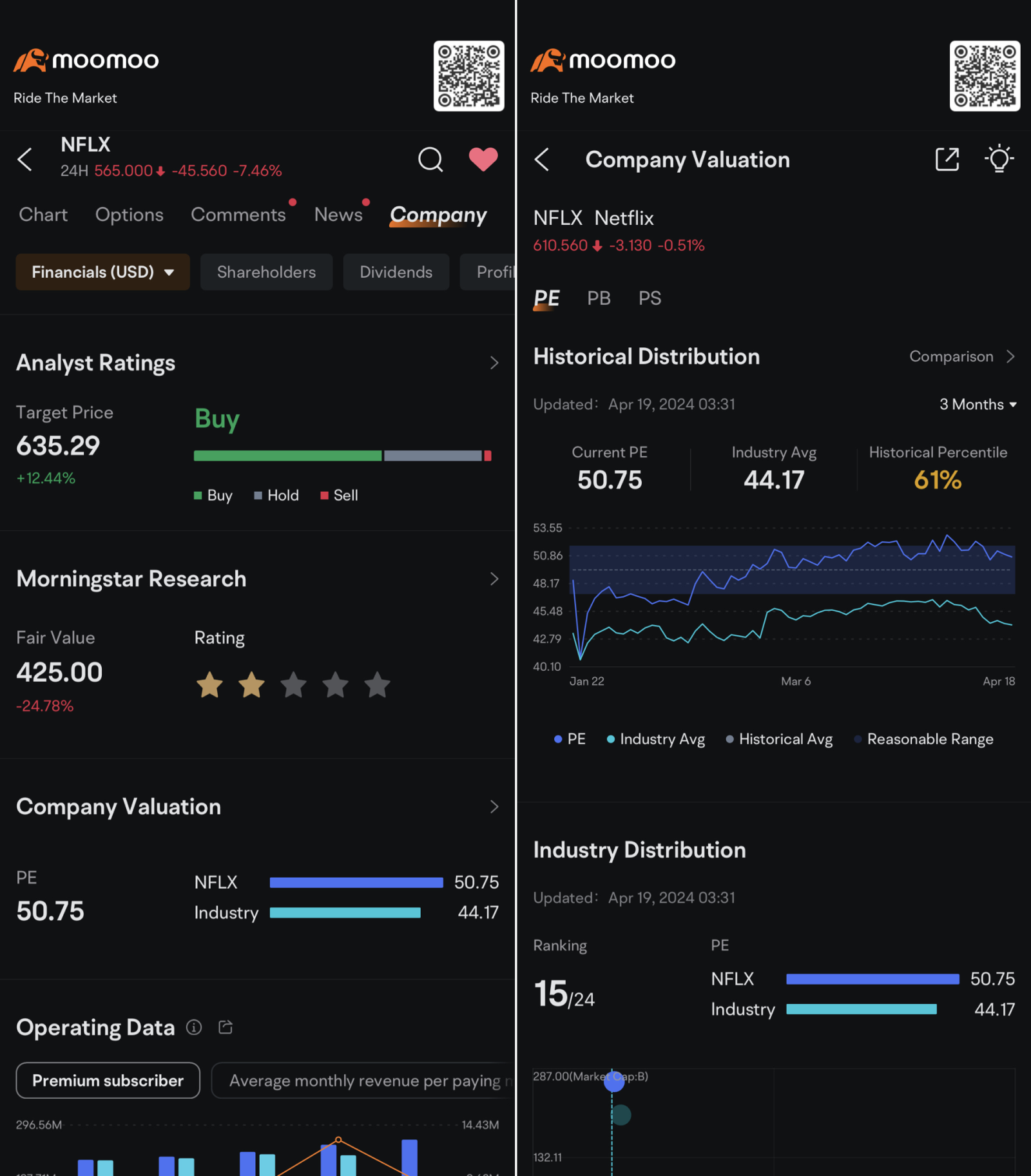Tap NFLX PE bar in Industry Distribution

[872, 979]
